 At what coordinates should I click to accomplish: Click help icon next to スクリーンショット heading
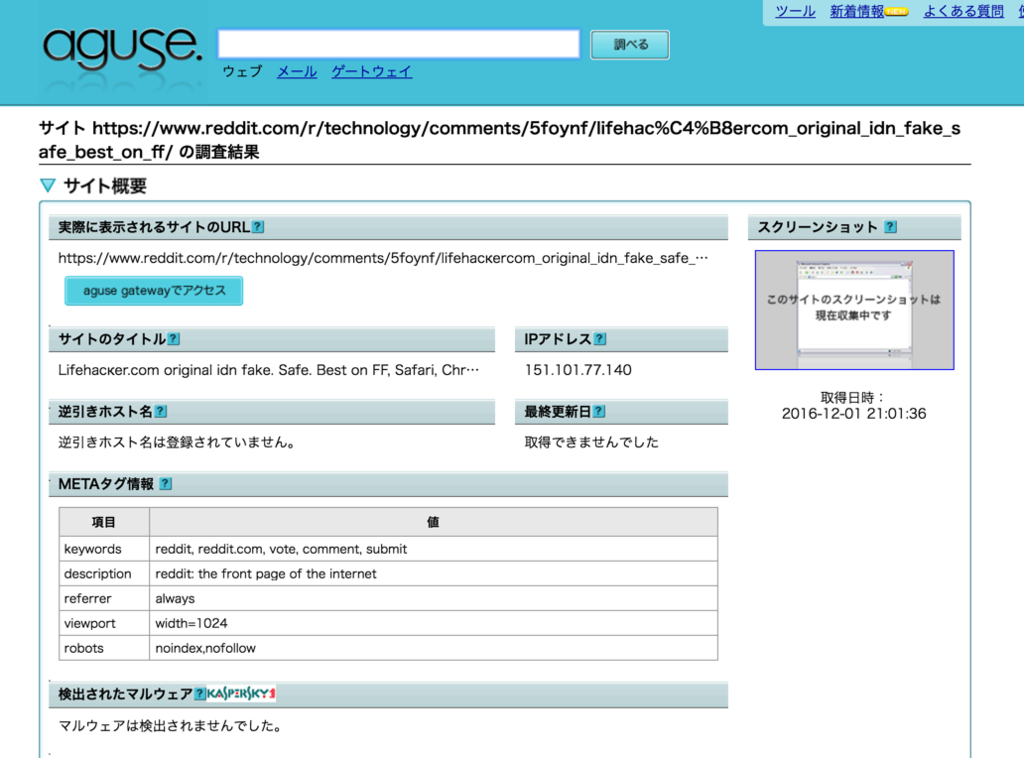pos(890,227)
